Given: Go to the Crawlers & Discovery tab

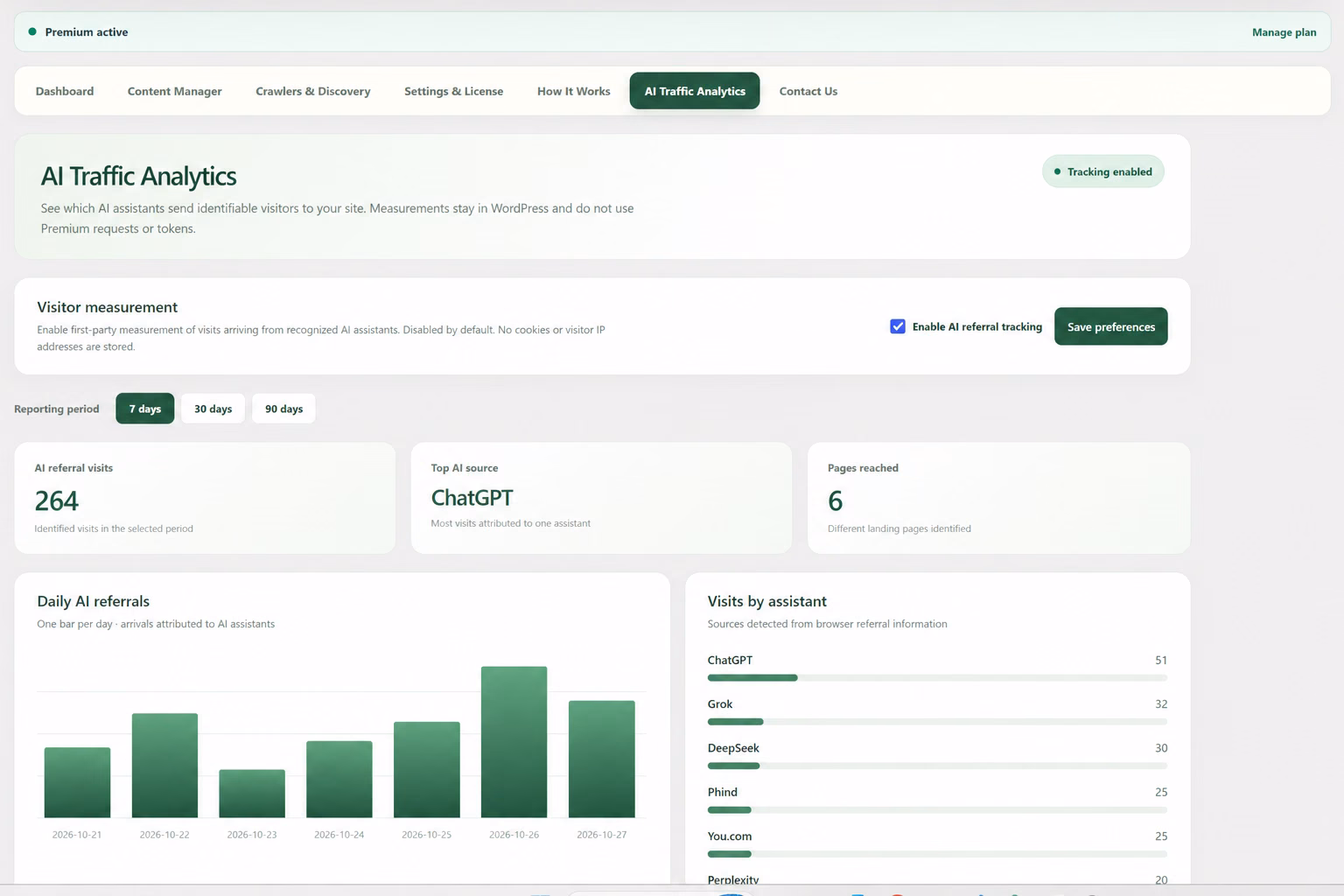Looking at the screenshot, I should click(313, 91).
